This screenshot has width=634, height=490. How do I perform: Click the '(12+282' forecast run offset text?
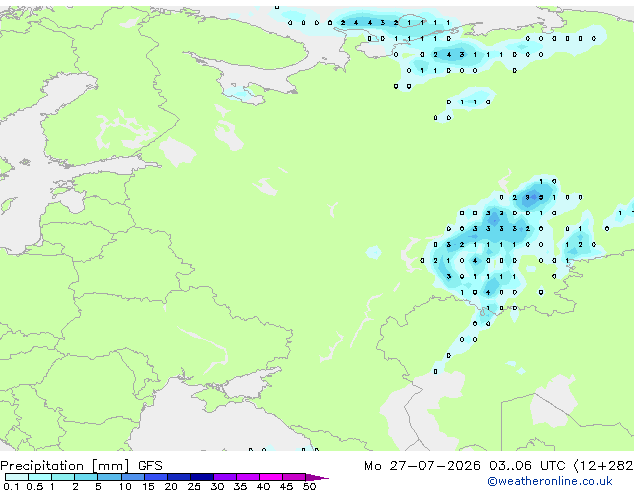603,466
